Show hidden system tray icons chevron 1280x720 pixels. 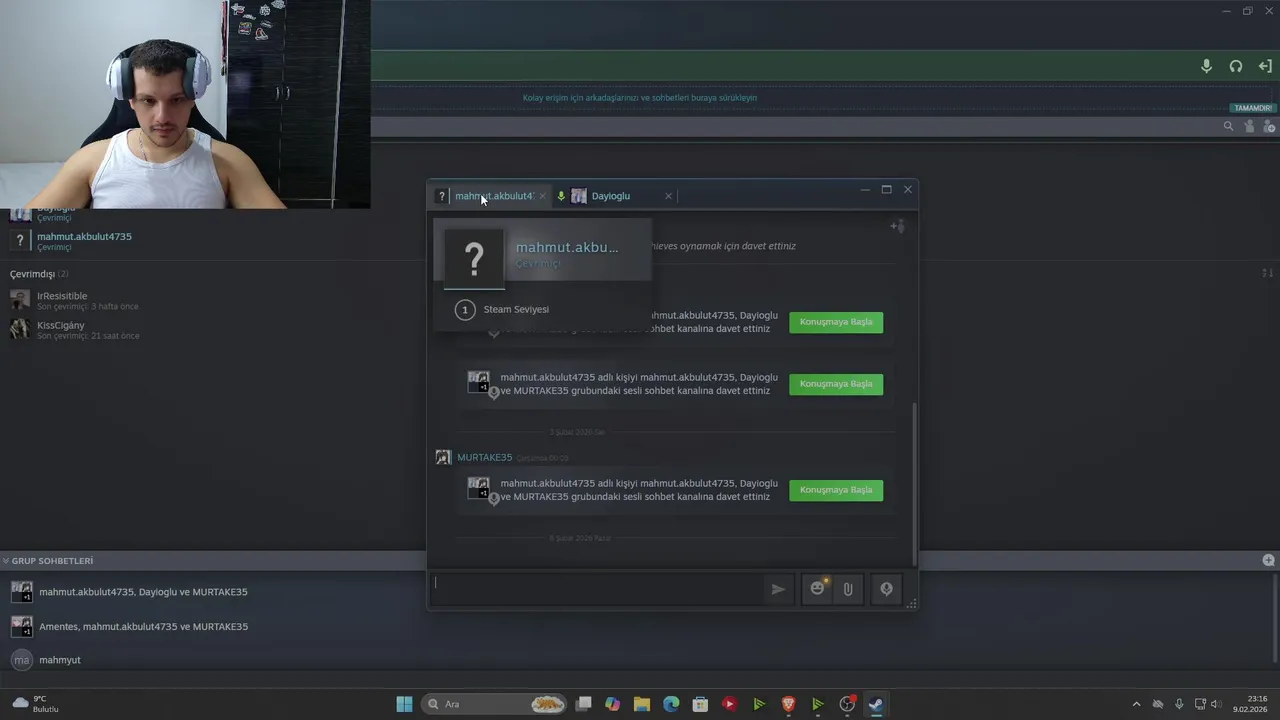pos(1136,704)
